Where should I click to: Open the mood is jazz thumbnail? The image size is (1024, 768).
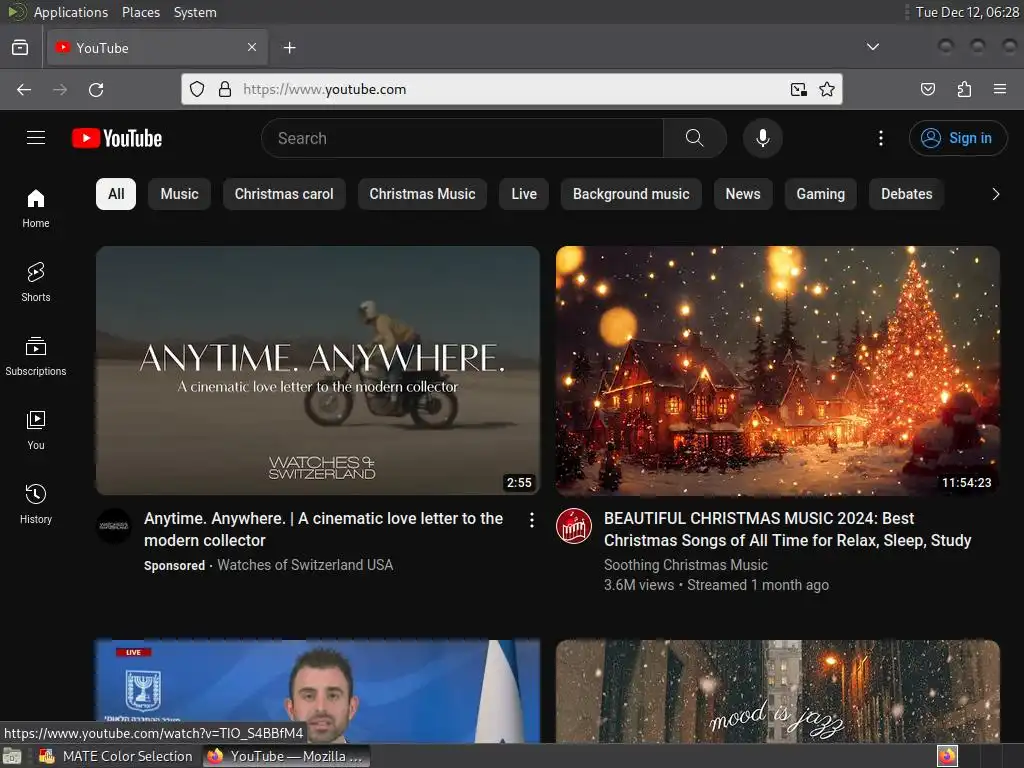click(778, 690)
